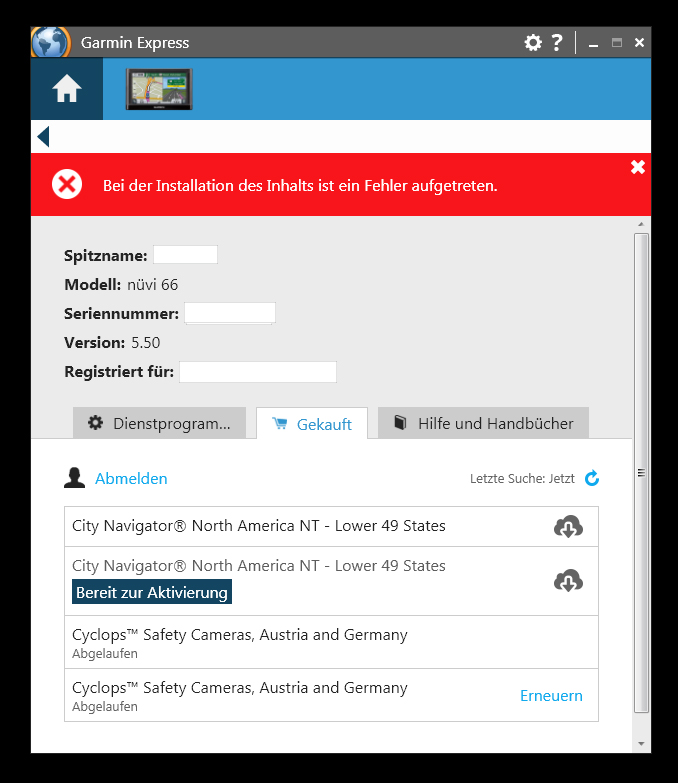Switch to the Dienstprogram... tab

pos(159,423)
